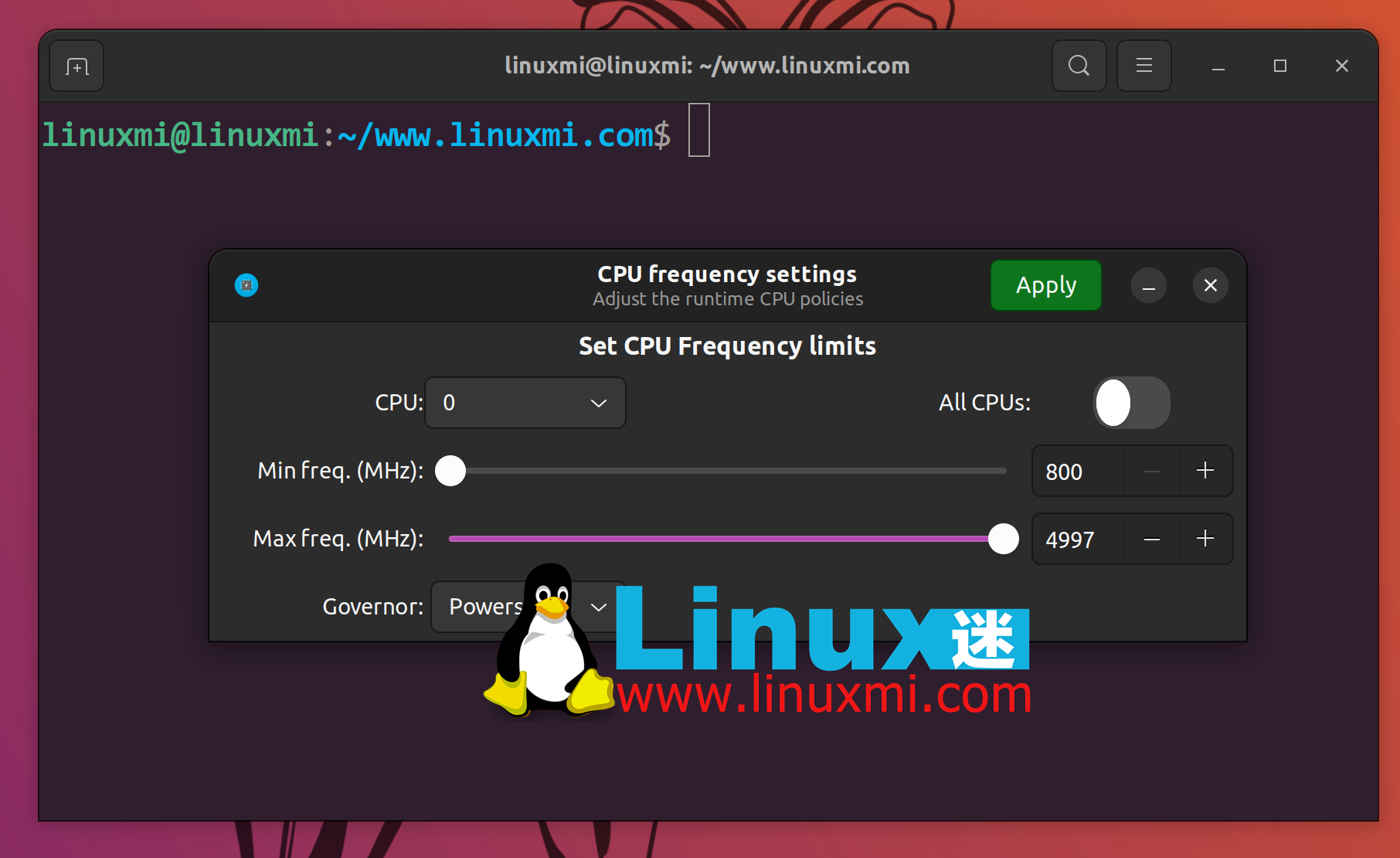Image resolution: width=1400 pixels, height=858 pixels.
Task: Decrease Max freq. with minus button
Action: pos(1152,539)
